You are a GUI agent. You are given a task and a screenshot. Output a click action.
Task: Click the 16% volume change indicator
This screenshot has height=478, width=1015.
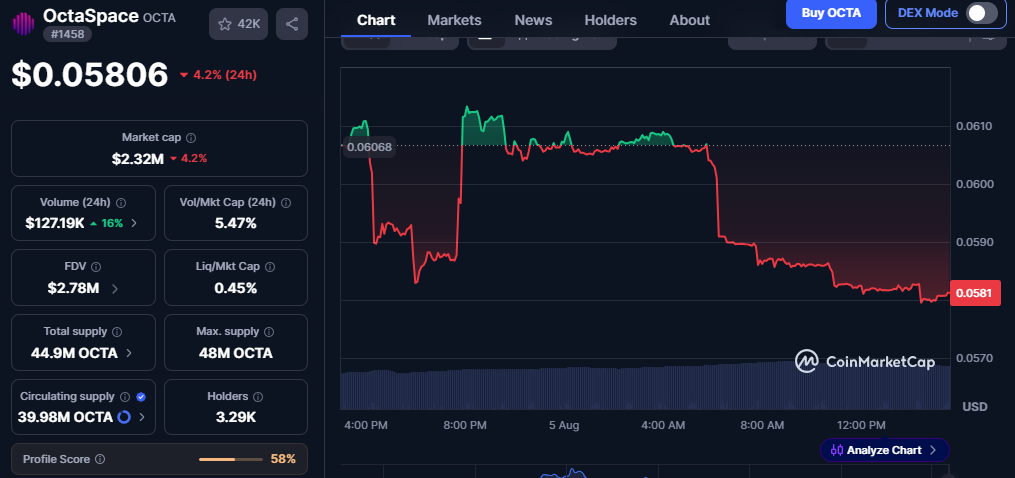[106, 223]
